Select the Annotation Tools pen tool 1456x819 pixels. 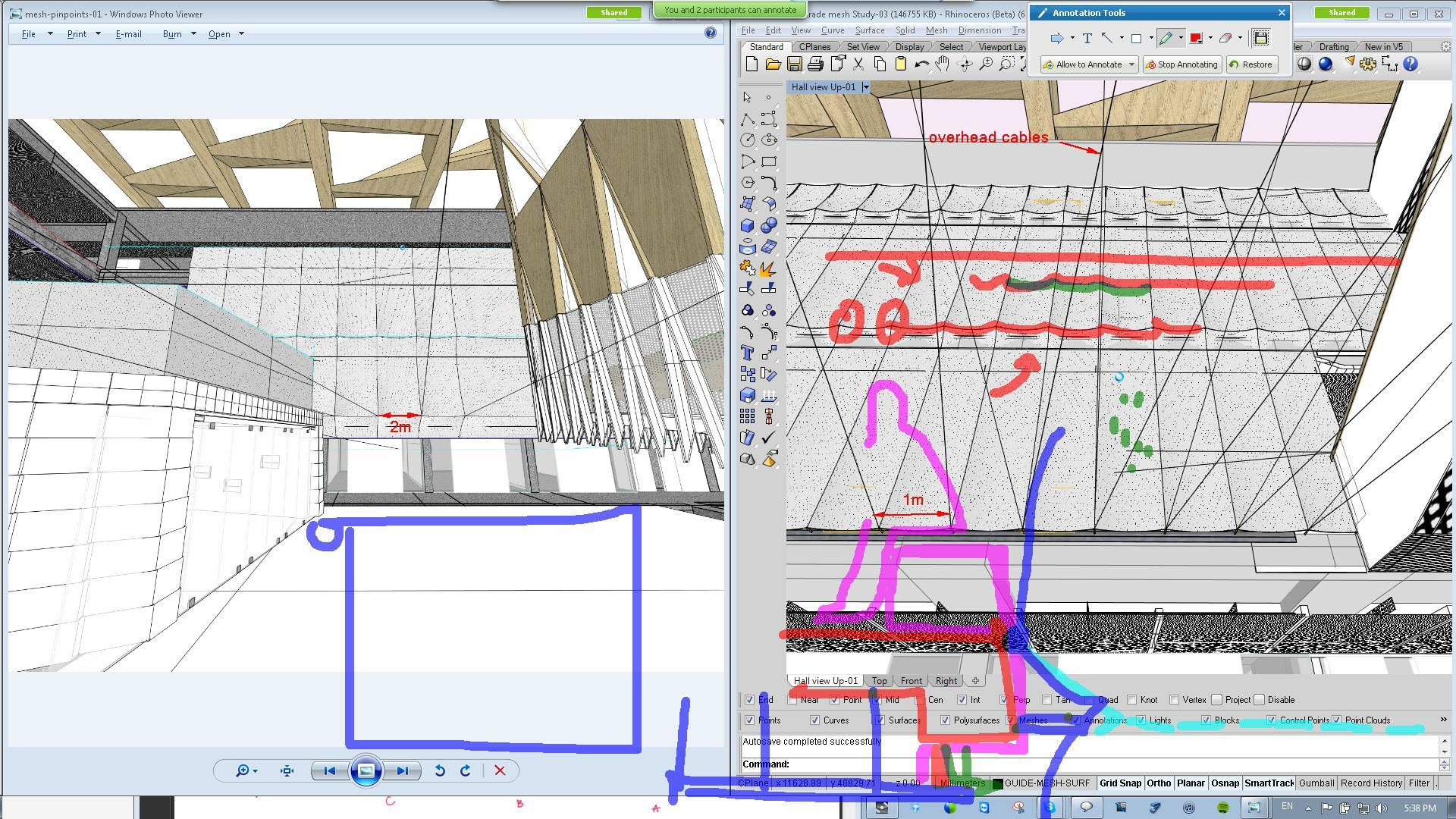pyautogui.click(x=1166, y=38)
